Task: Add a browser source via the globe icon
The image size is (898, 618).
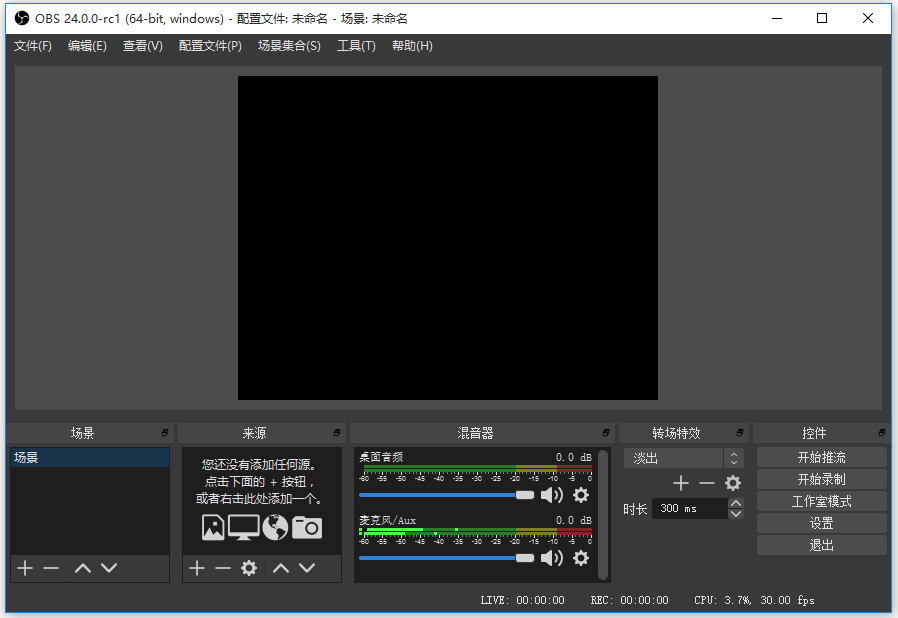Action: click(275, 528)
